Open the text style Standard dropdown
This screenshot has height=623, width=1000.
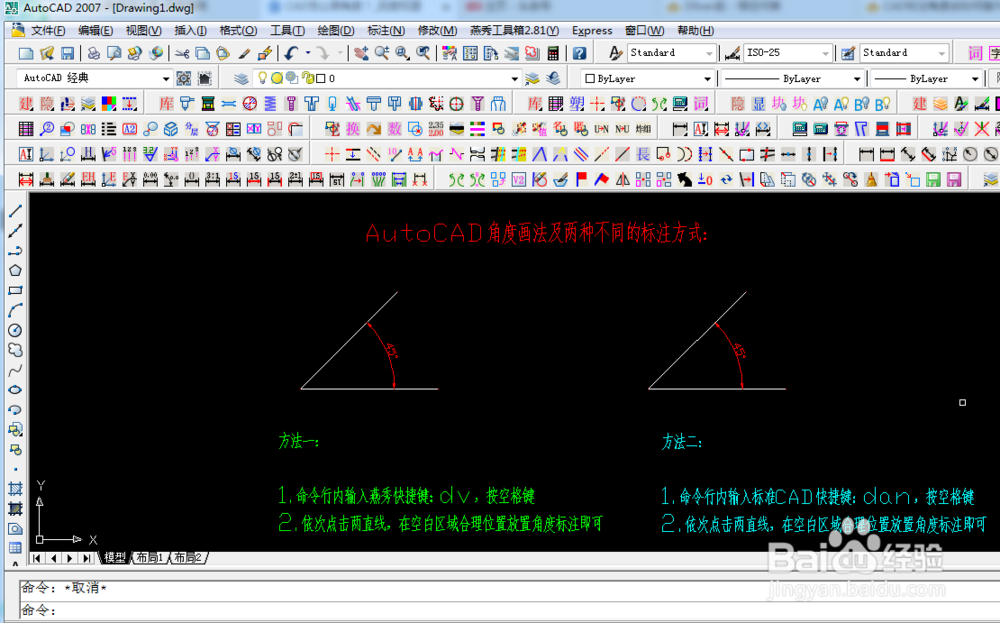click(x=709, y=53)
